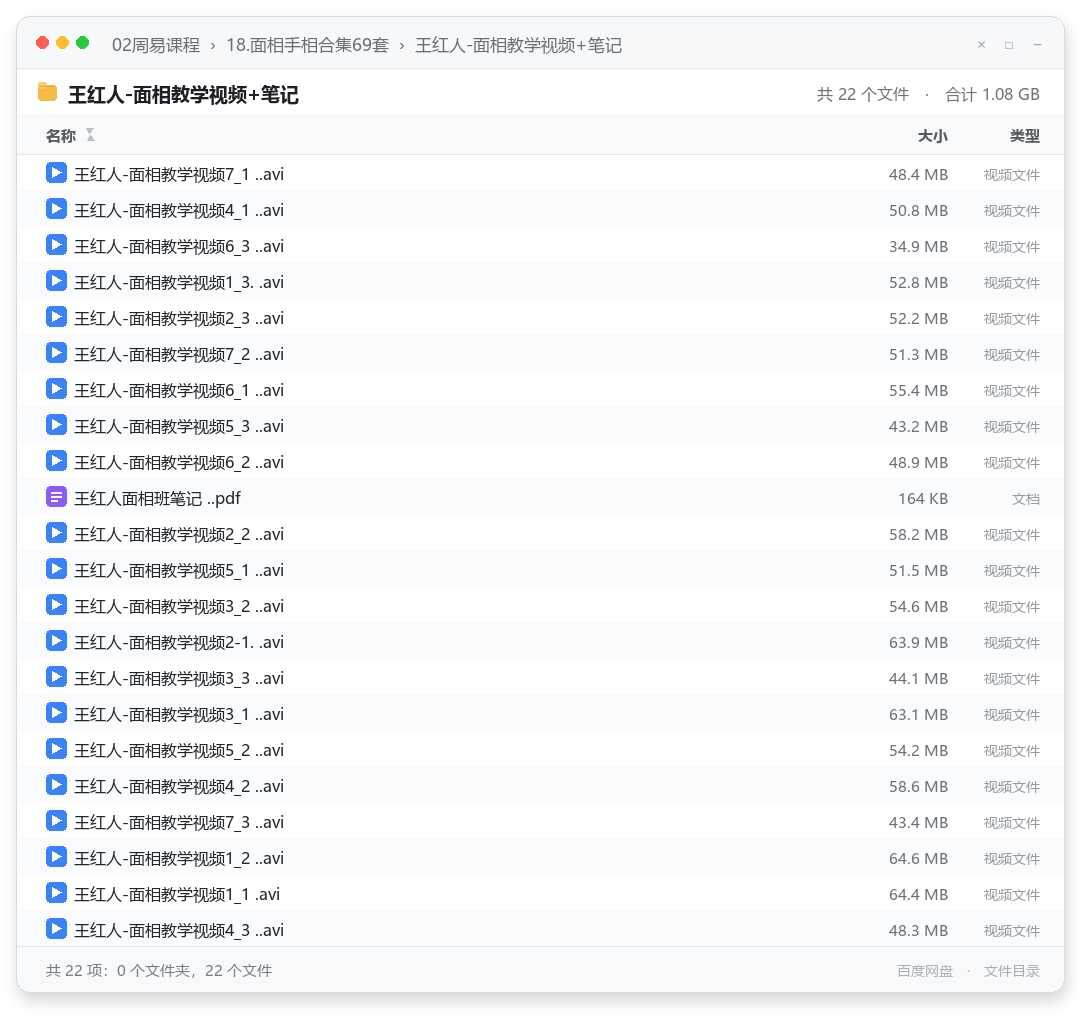The height and width of the screenshot is (1016, 1080).
Task: Sort by 名称 column header
Action: tap(61, 136)
